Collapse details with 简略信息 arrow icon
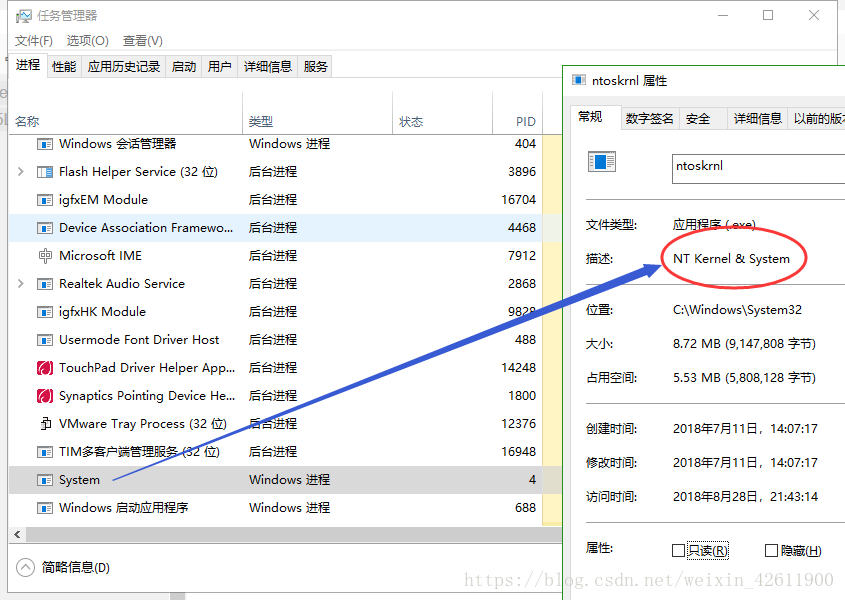 pos(25,568)
